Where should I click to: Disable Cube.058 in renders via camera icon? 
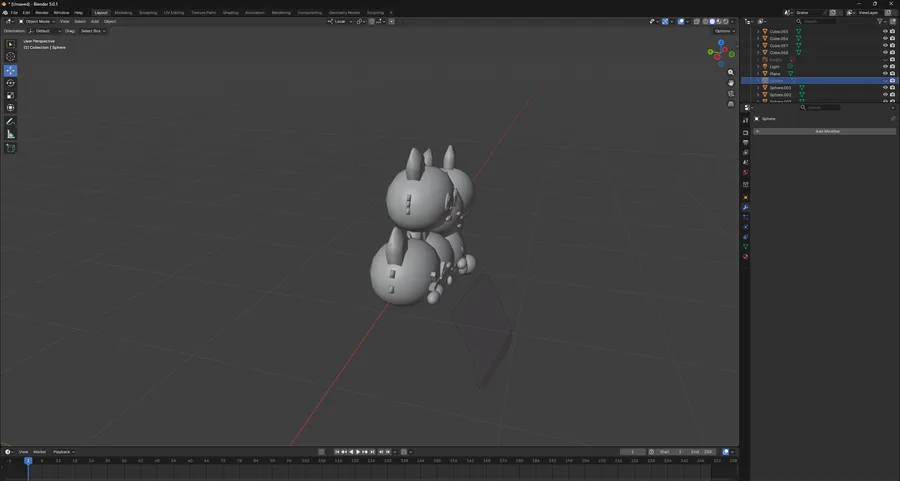[893, 52]
